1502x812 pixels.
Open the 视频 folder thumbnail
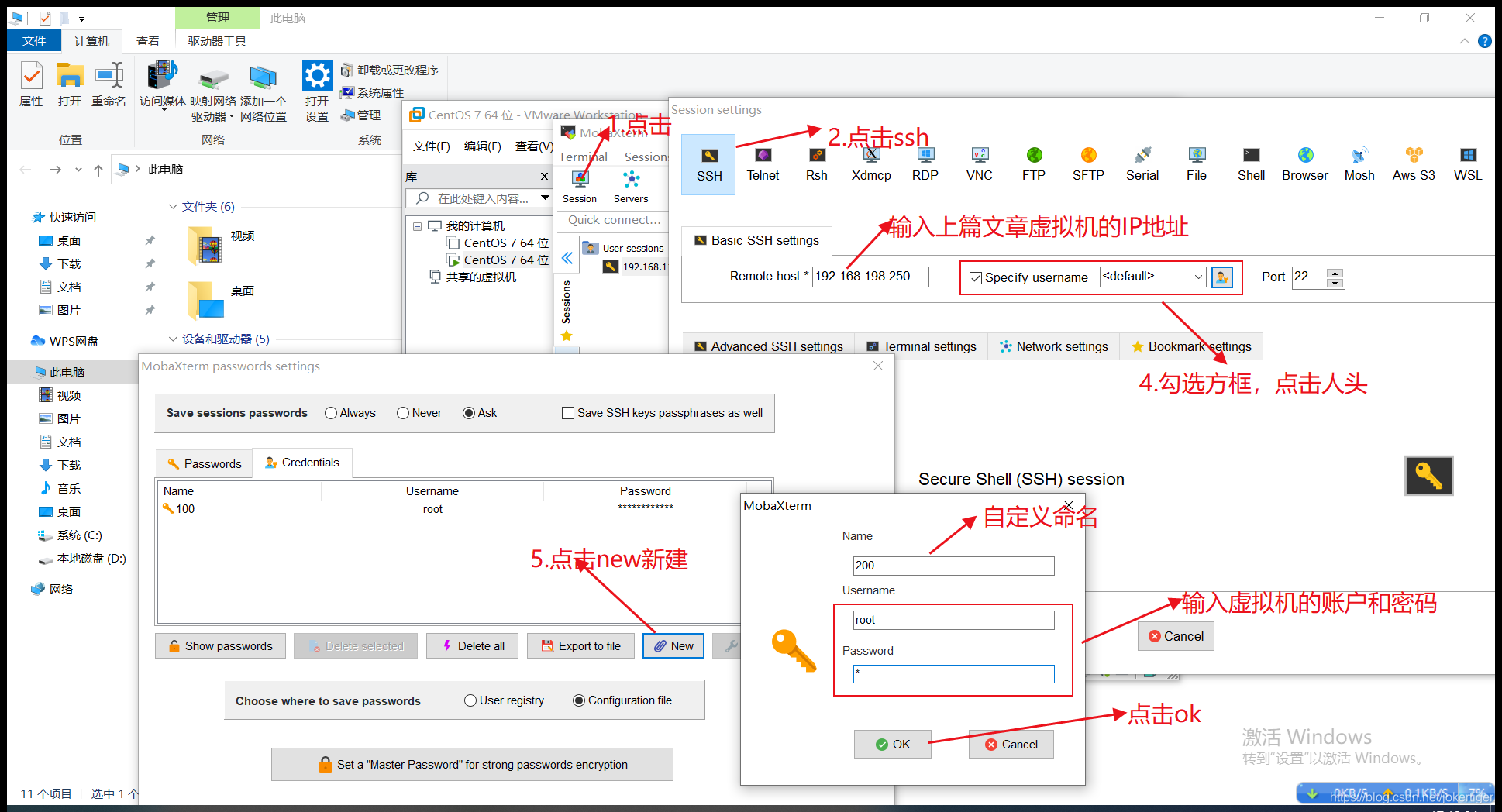(205, 246)
